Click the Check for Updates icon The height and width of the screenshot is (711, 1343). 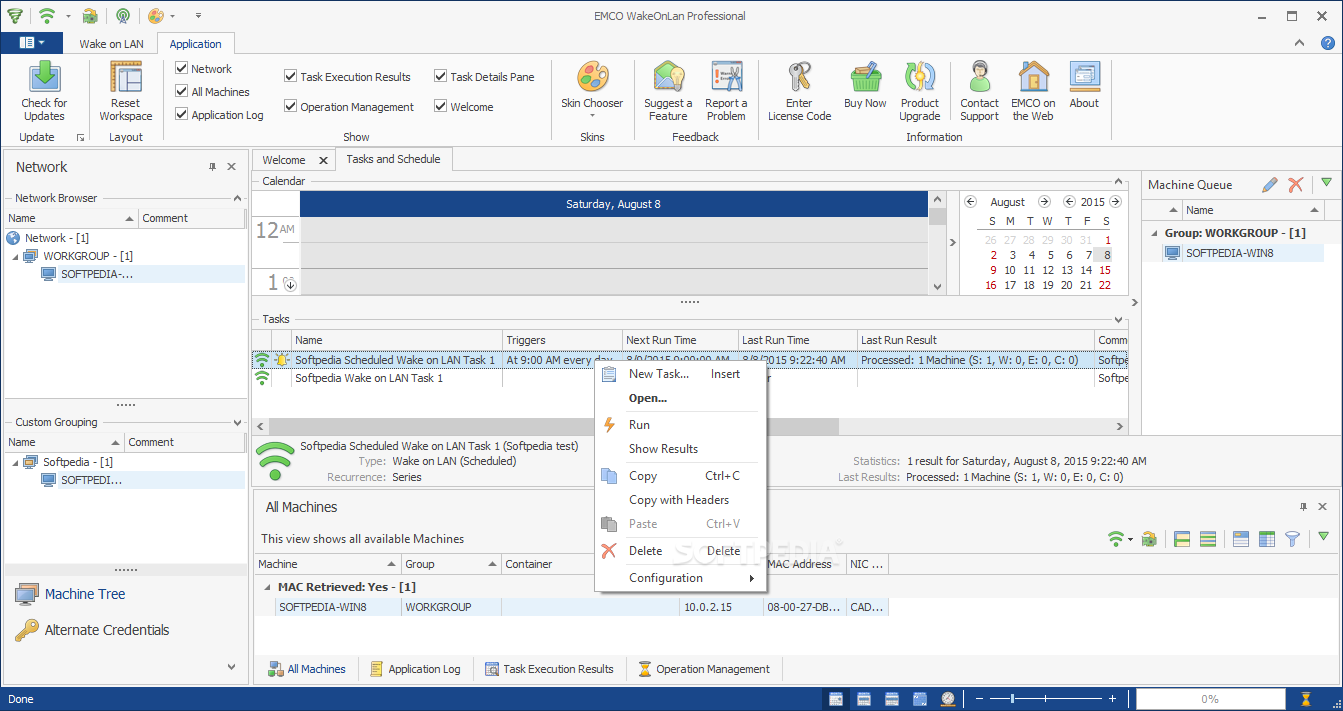click(x=44, y=78)
